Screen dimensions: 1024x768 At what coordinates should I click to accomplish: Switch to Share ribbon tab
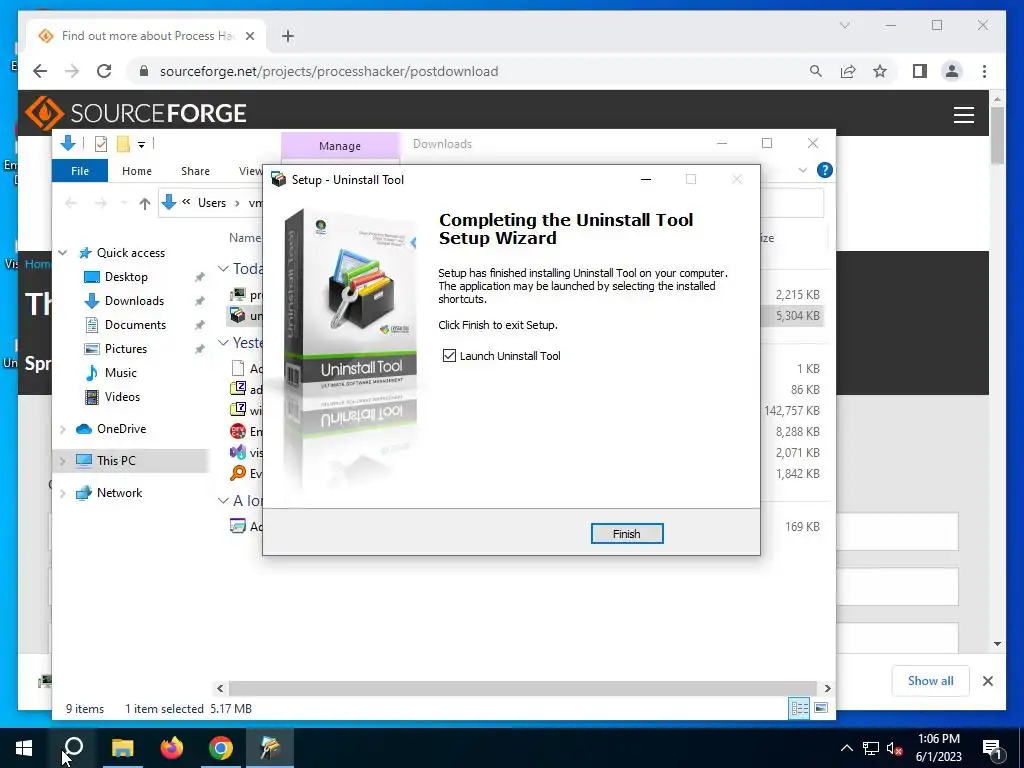point(195,170)
